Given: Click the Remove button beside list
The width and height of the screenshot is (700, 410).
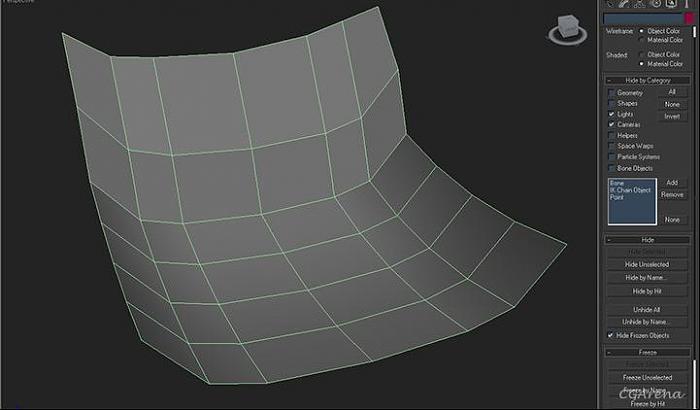Looking at the screenshot, I should click(672, 195).
